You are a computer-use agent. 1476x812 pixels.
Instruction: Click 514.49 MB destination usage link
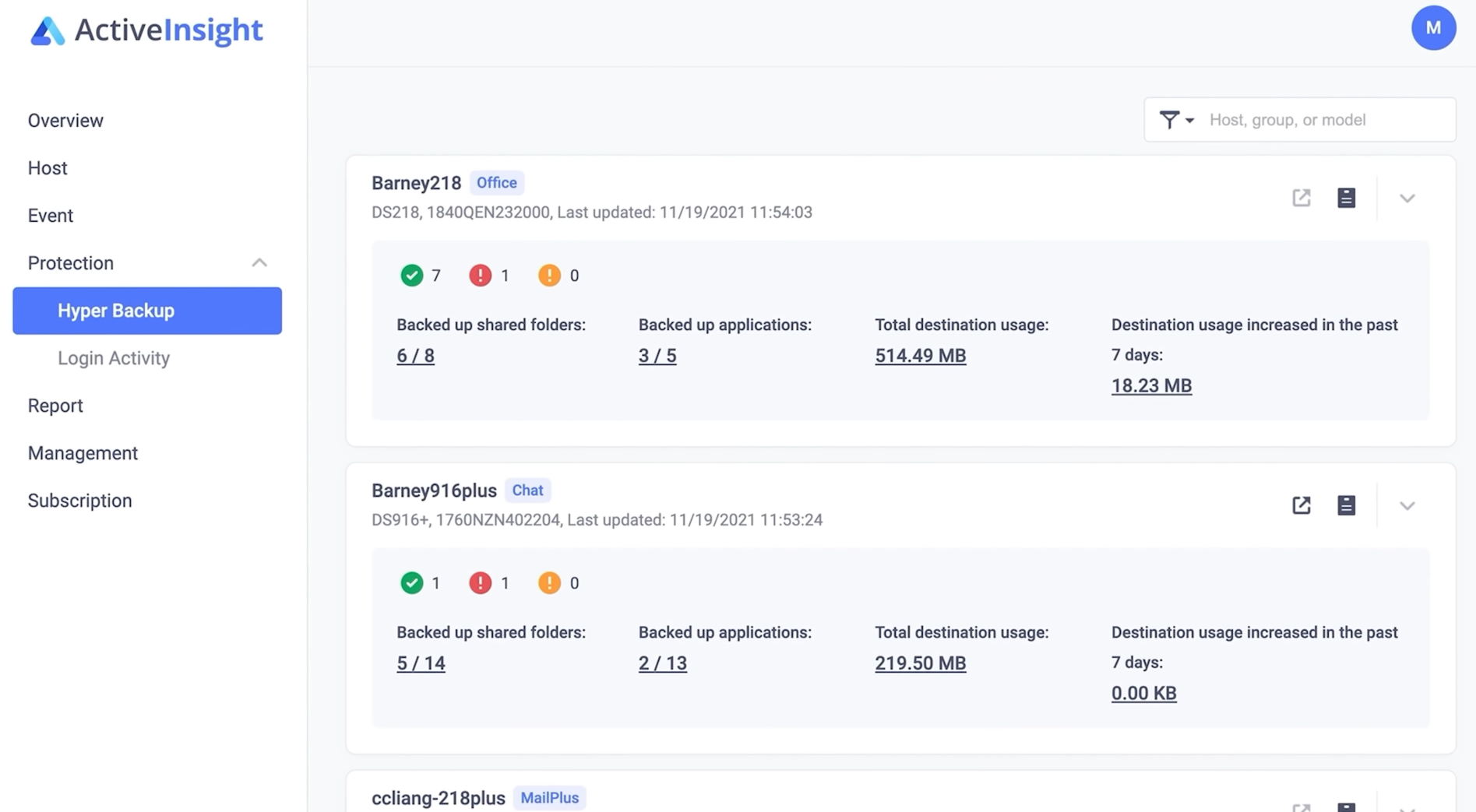(x=920, y=356)
